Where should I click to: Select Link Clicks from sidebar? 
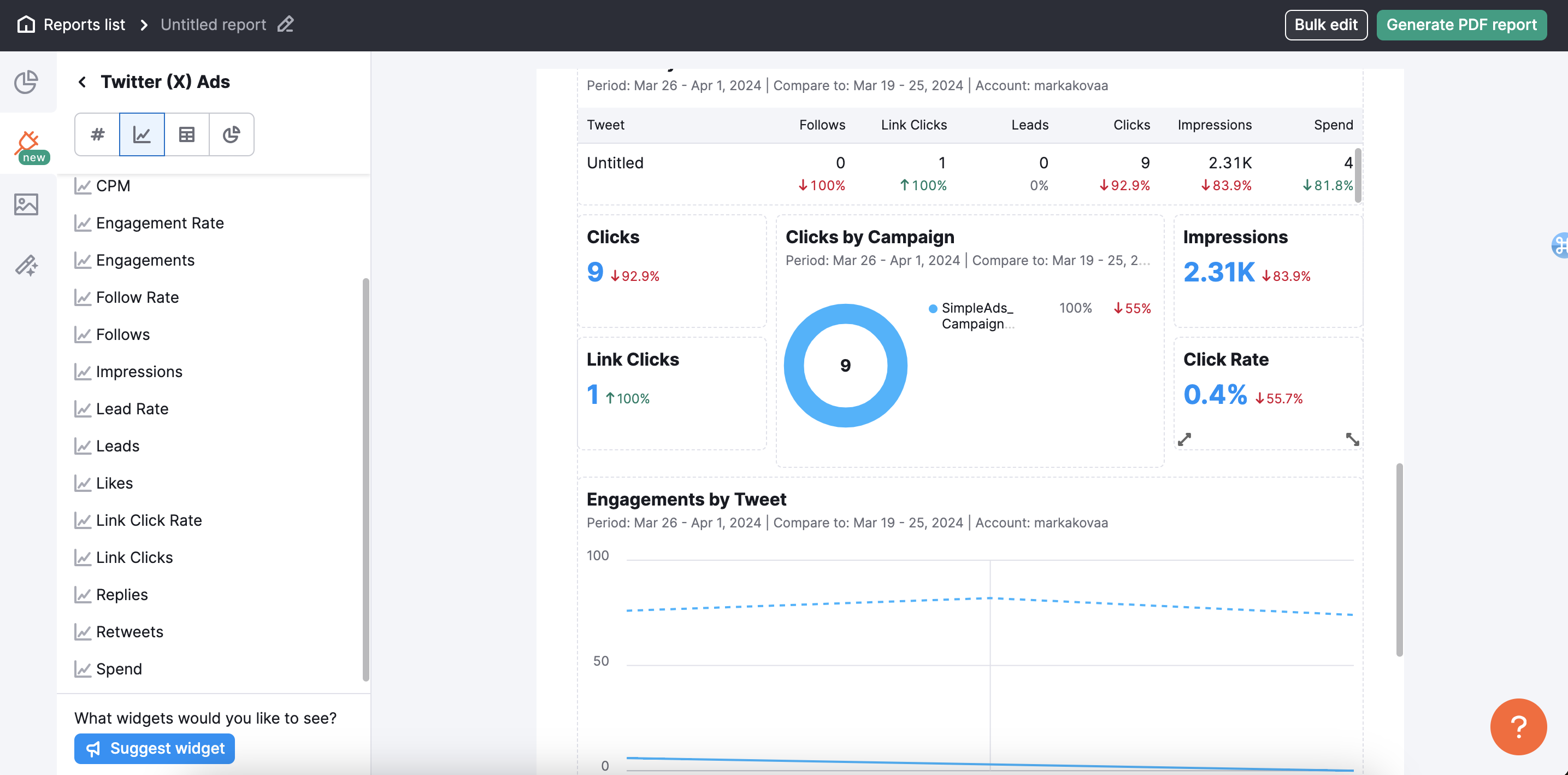coord(134,557)
